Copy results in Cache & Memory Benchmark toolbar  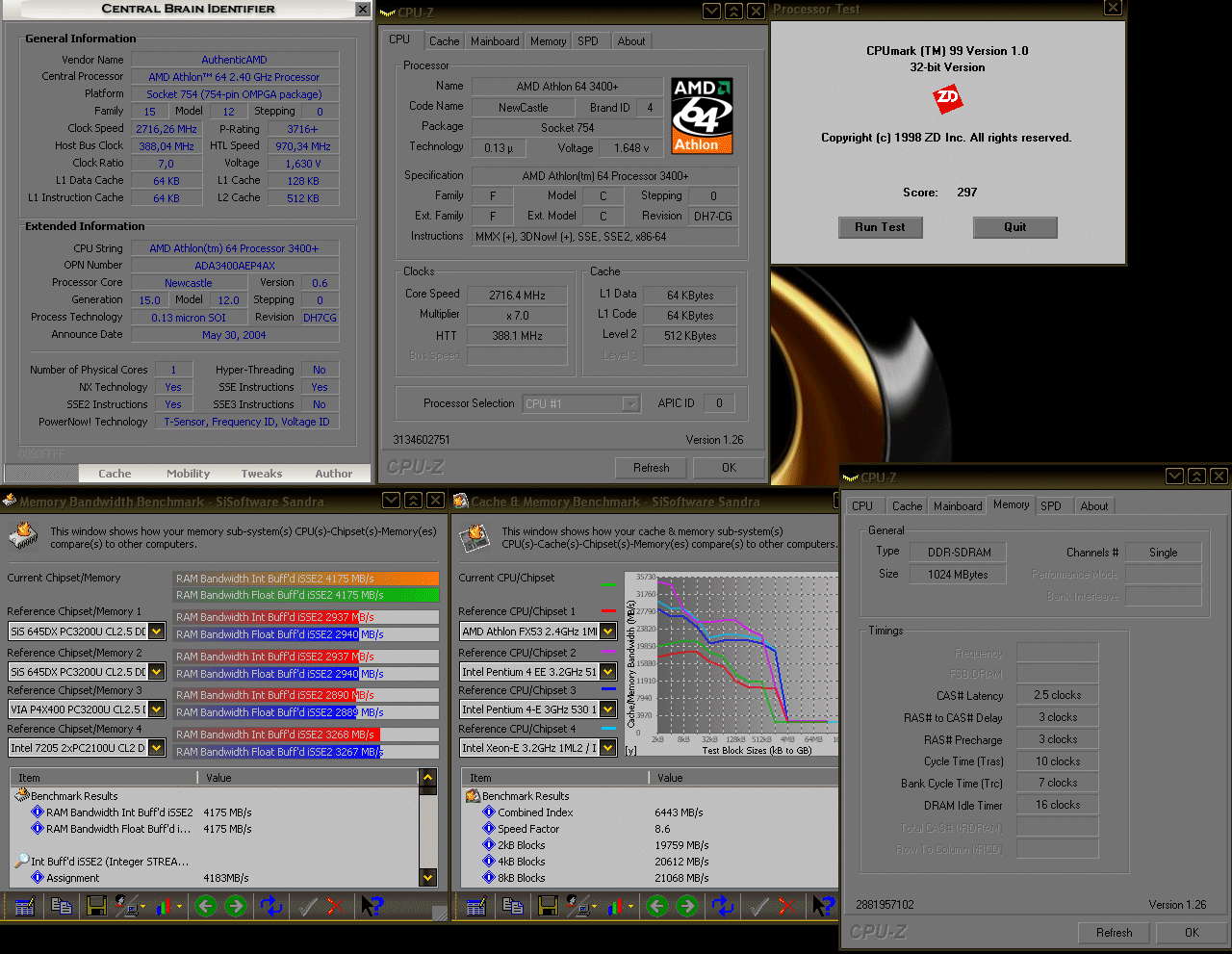(x=513, y=906)
